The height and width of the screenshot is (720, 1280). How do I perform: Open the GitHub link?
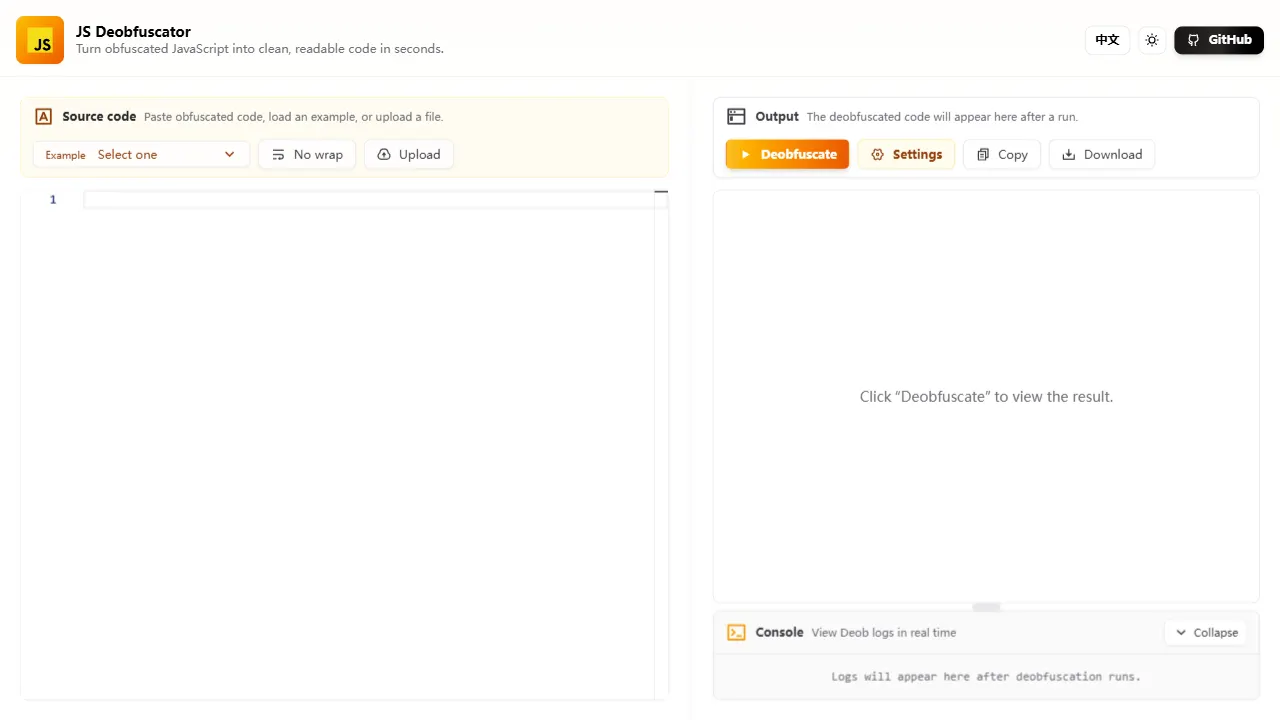coord(1219,40)
